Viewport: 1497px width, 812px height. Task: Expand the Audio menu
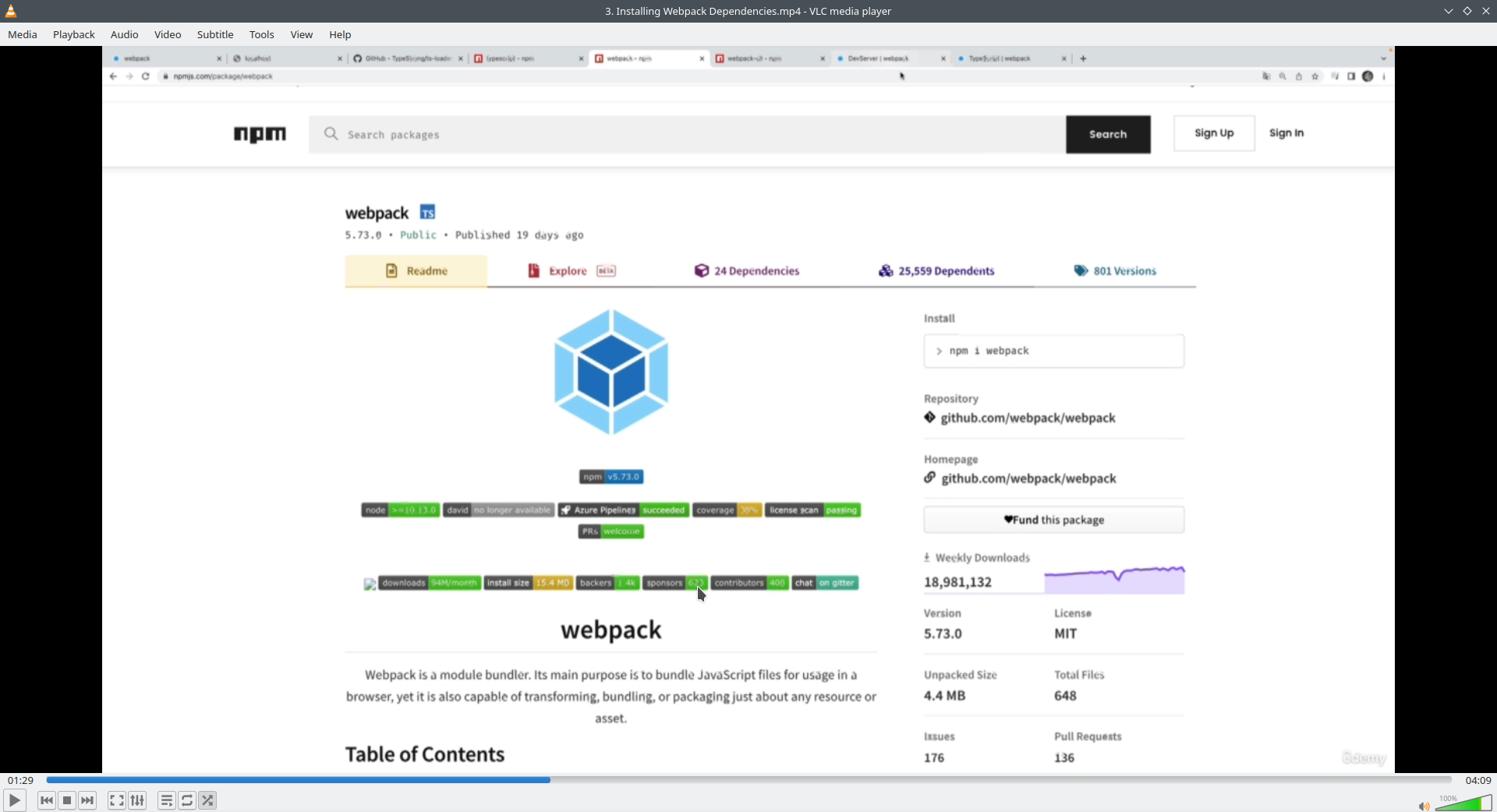[124, 34]
